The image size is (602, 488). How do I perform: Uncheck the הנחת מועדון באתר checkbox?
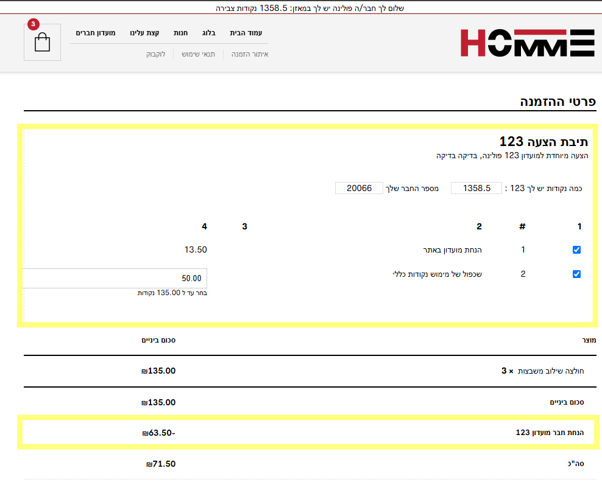[576, 250]
